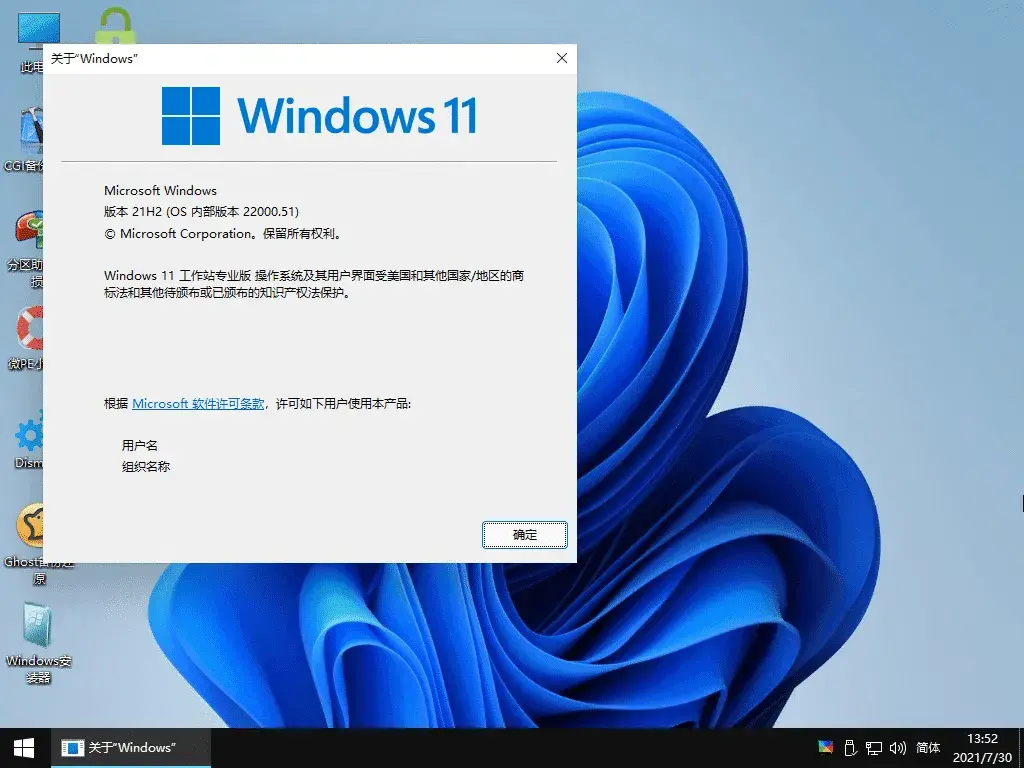
Task: Click the colorful tray icon
Action: point(825,747)
